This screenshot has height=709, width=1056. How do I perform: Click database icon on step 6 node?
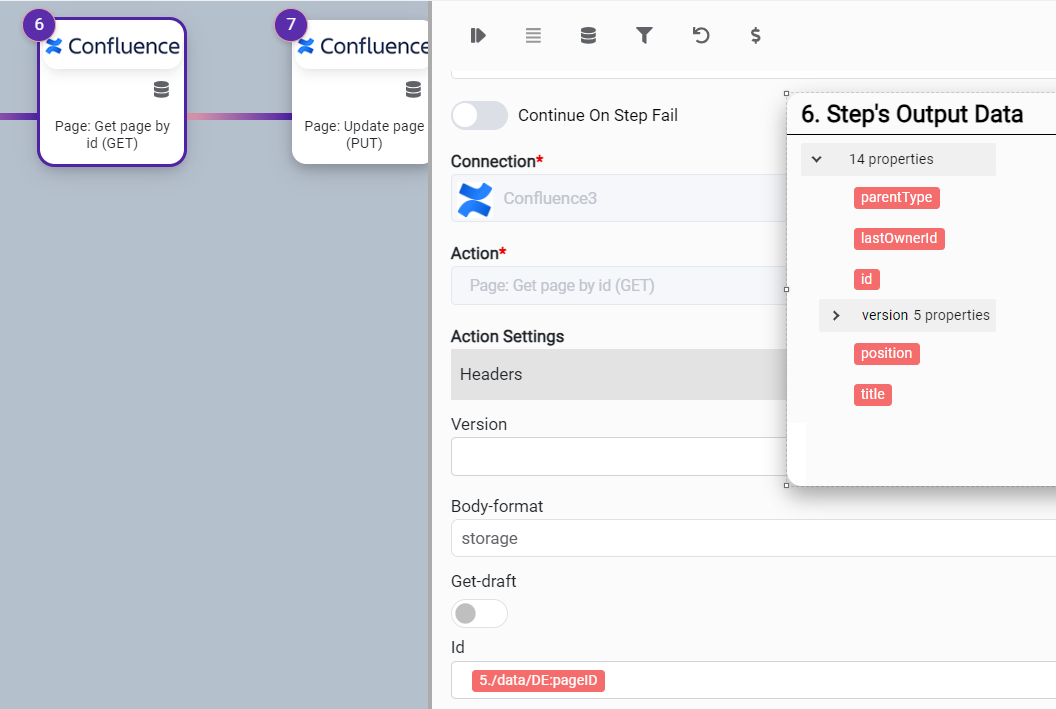[161, 90]
